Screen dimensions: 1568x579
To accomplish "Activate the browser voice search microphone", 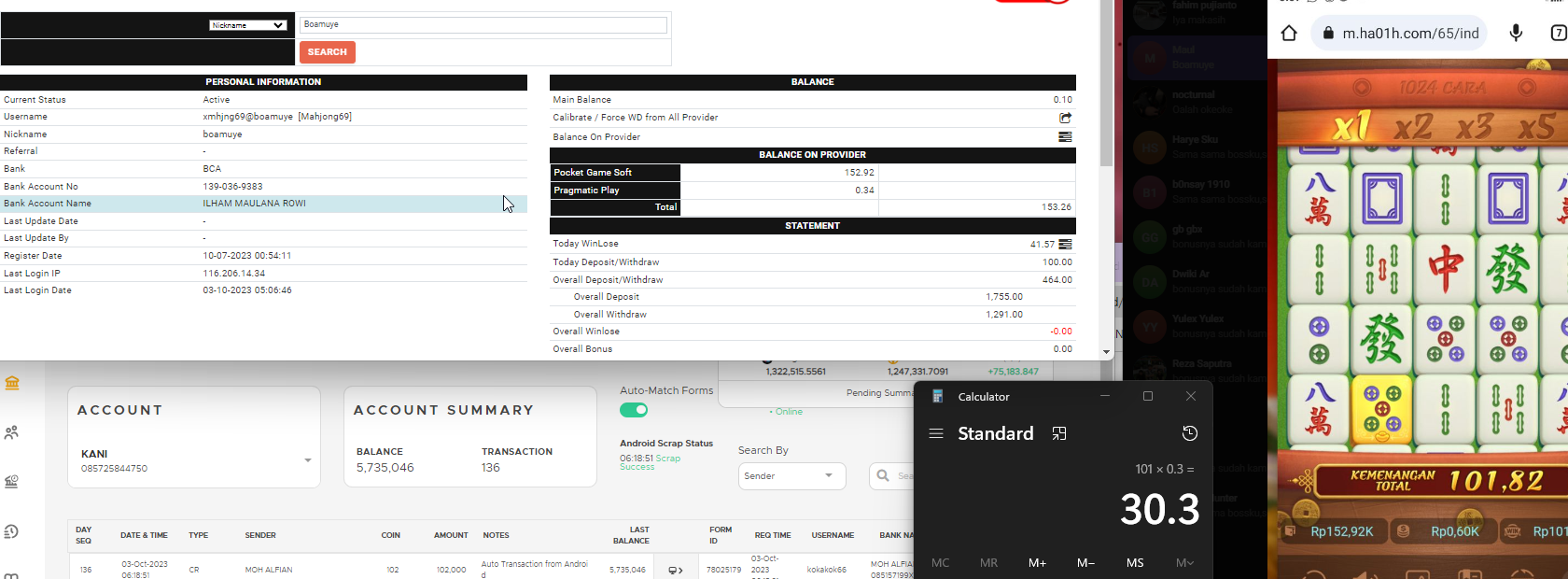I will click(1516, 34).
